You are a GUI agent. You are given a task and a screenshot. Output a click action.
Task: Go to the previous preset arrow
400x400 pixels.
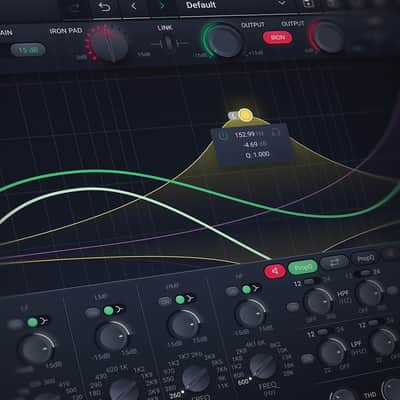(134, 6)
